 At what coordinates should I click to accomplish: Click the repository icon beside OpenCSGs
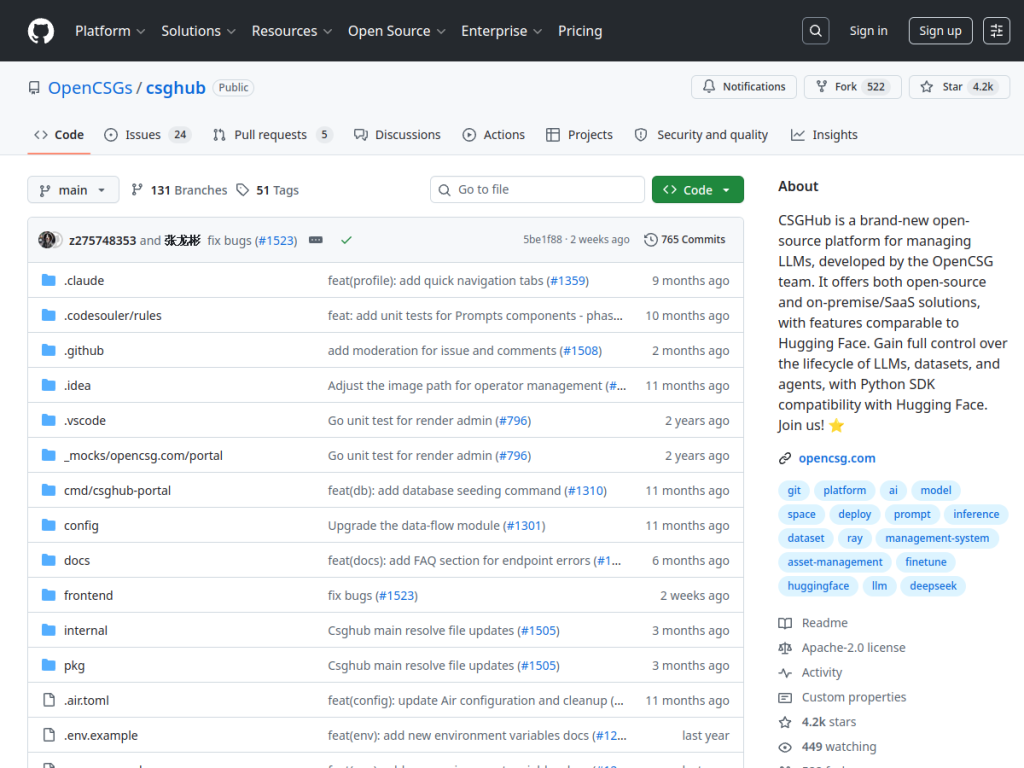click(x=34, y=88)
